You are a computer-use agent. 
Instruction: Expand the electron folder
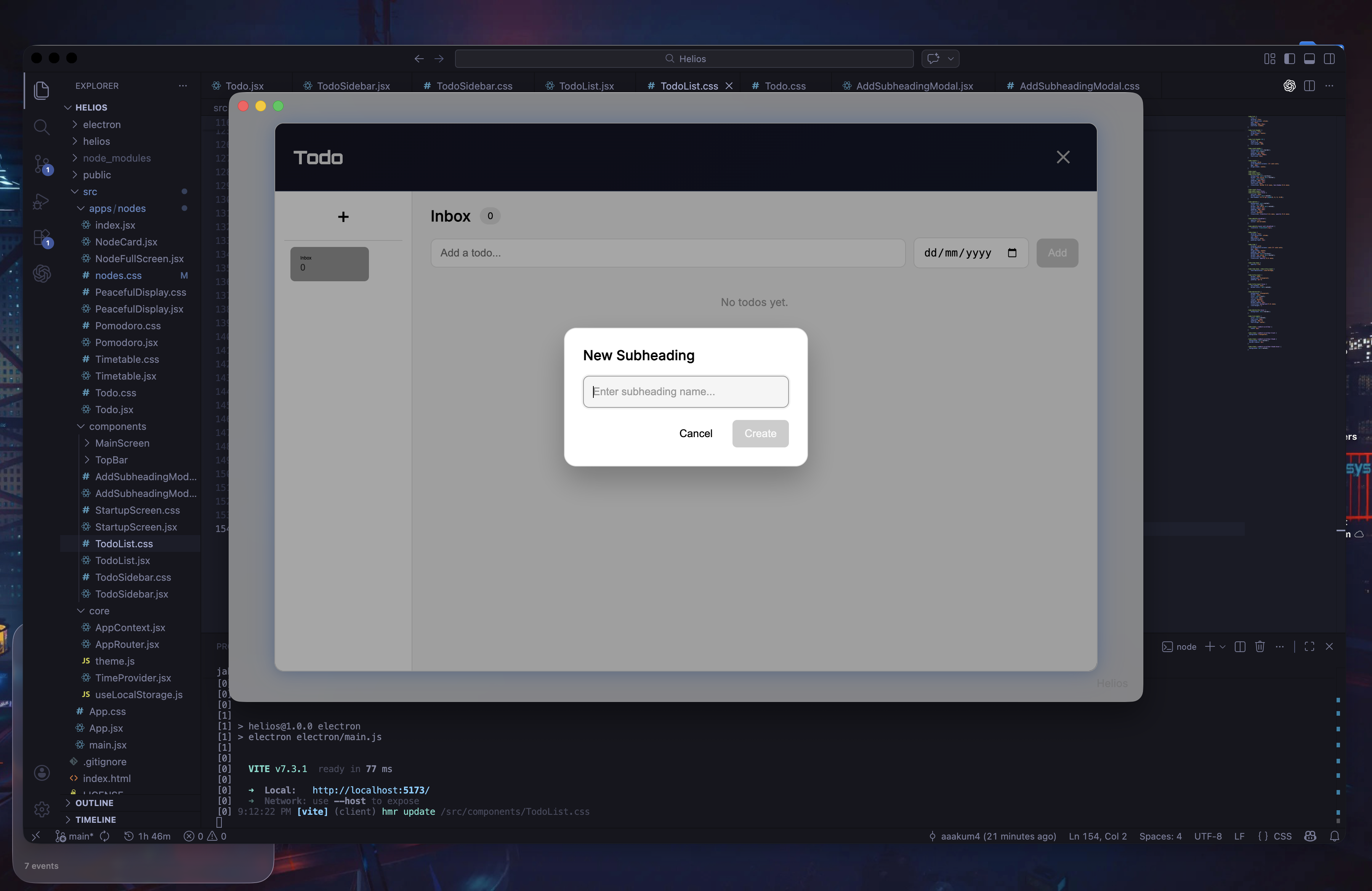tap(101, 125)
